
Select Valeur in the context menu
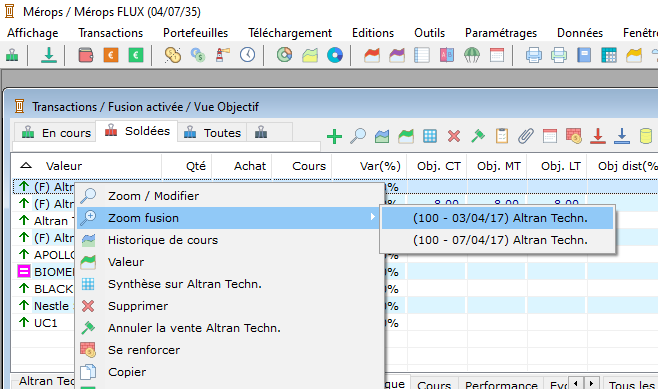point(230,262)
